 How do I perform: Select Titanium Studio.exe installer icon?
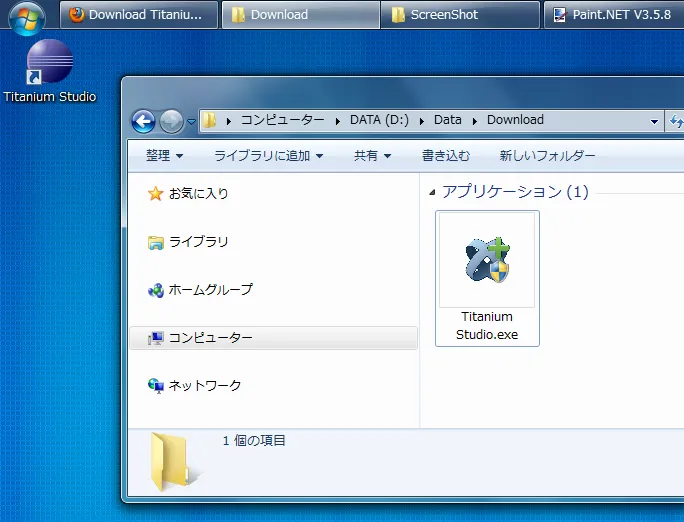click(x=487, y=260)
